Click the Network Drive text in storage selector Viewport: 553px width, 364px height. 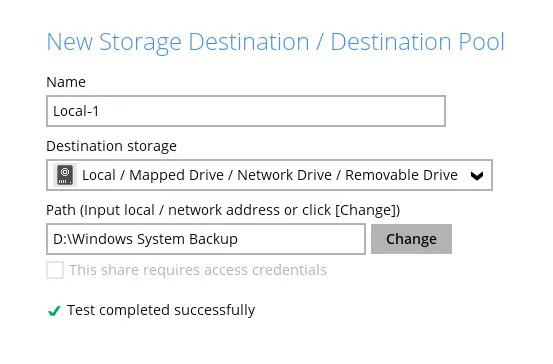click(284, 175)
